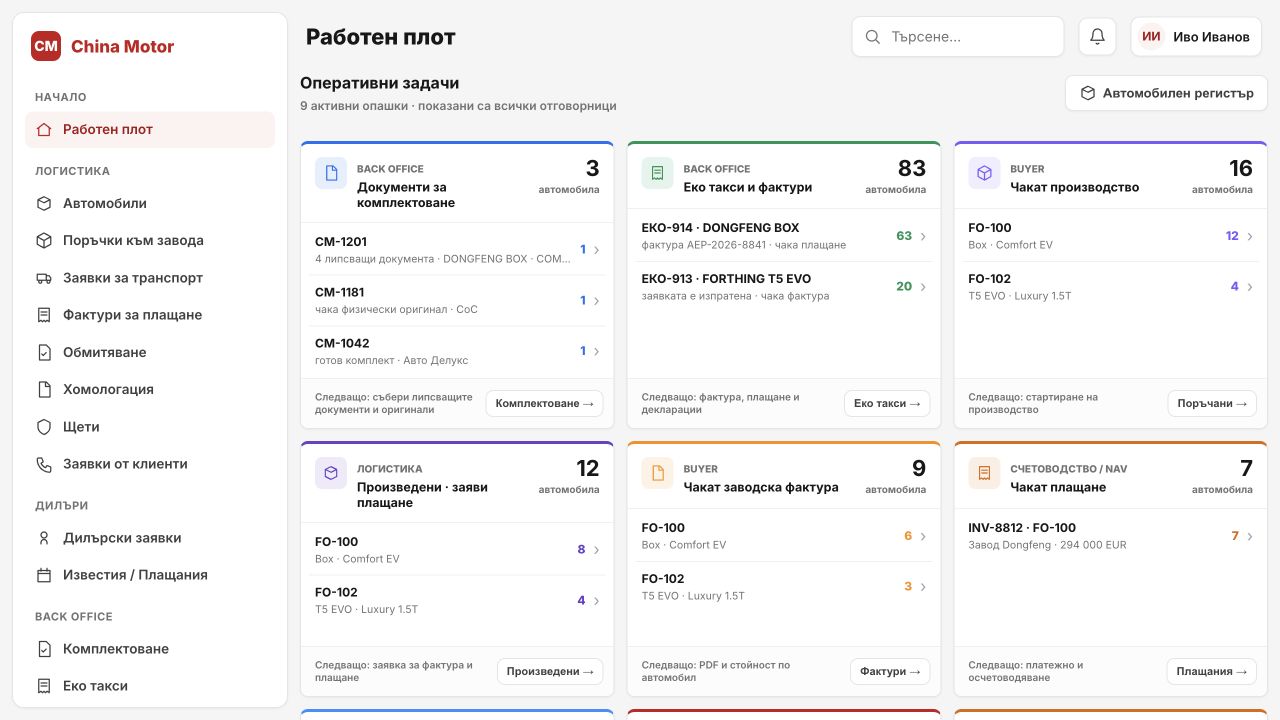
Task: Open Известия / Плащания sidebar item
Action: point(150,575)
